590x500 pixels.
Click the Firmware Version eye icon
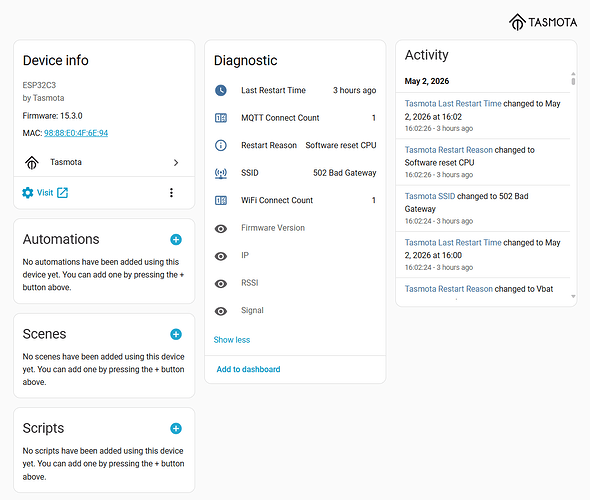[x=221, y=229]
